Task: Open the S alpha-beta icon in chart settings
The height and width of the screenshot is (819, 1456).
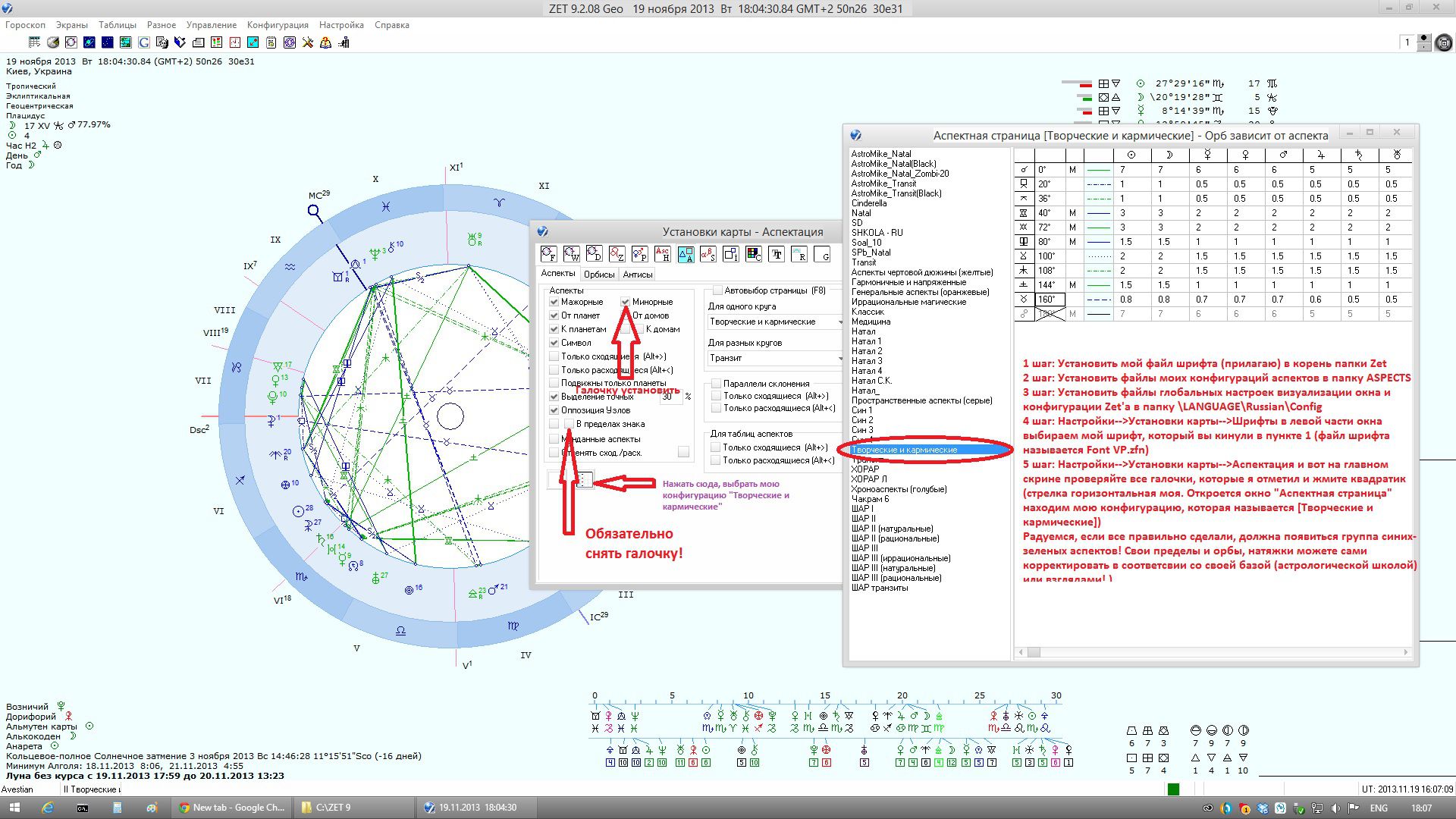Action: (708, 254)
